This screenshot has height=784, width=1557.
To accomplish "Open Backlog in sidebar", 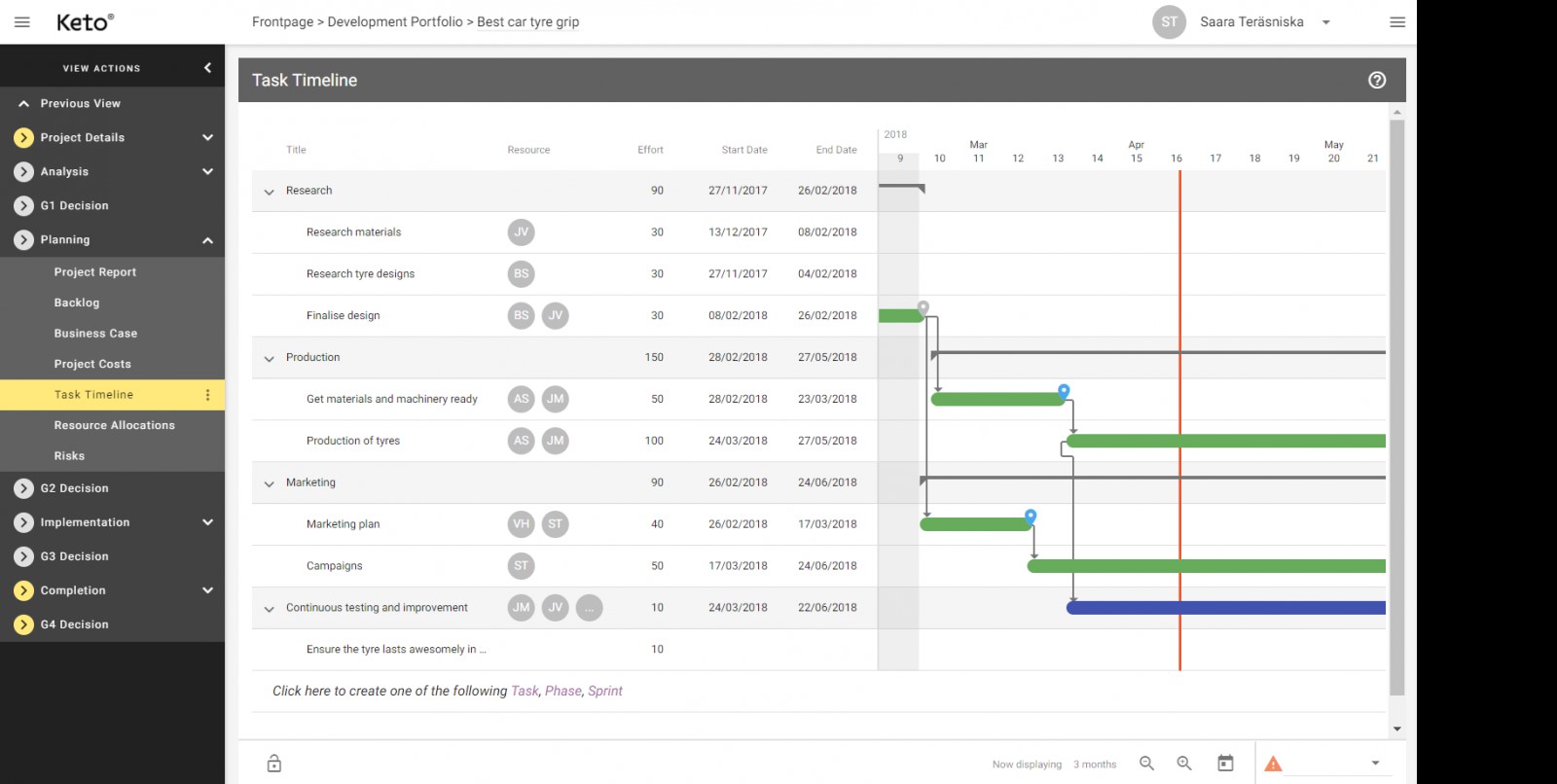I will (77, 303).
